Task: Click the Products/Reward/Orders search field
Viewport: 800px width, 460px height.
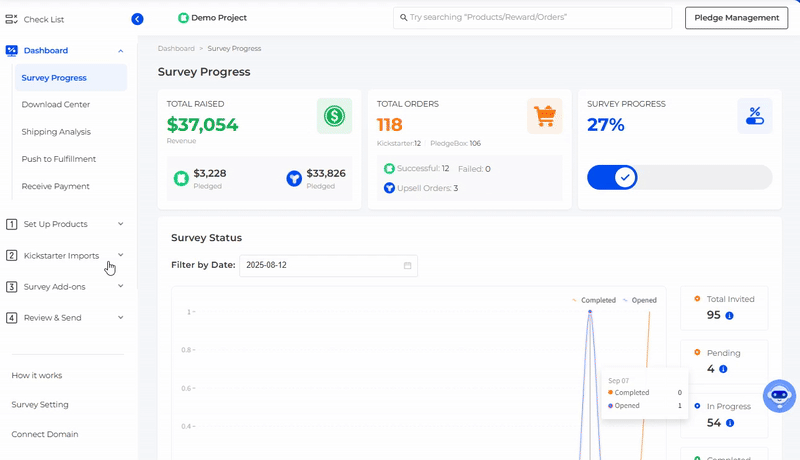Action: pos(532,18)
